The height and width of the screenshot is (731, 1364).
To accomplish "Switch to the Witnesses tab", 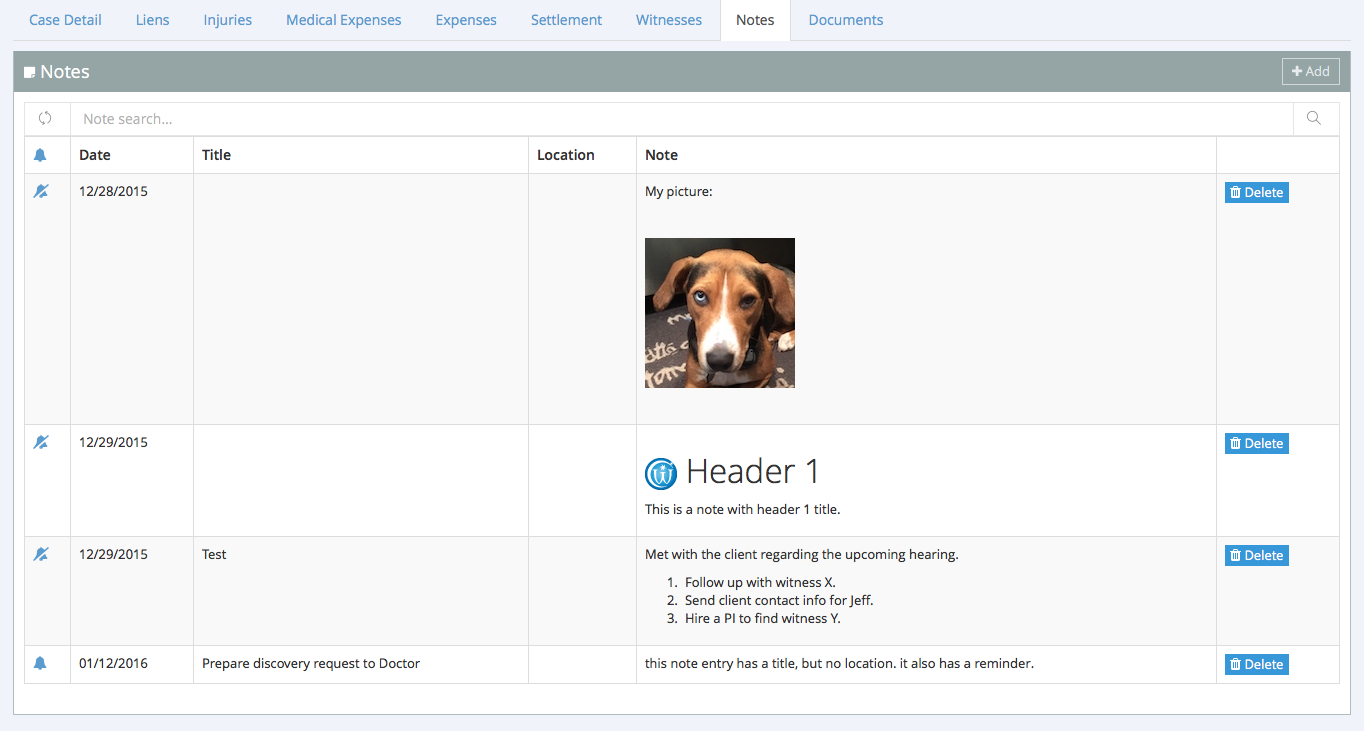I will tap(669, 20).
